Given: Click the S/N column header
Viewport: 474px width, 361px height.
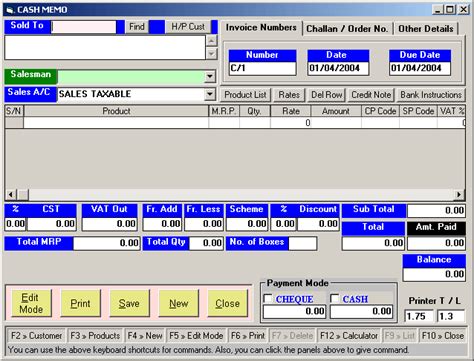Looking at the screenshot, I should [14, 111].
